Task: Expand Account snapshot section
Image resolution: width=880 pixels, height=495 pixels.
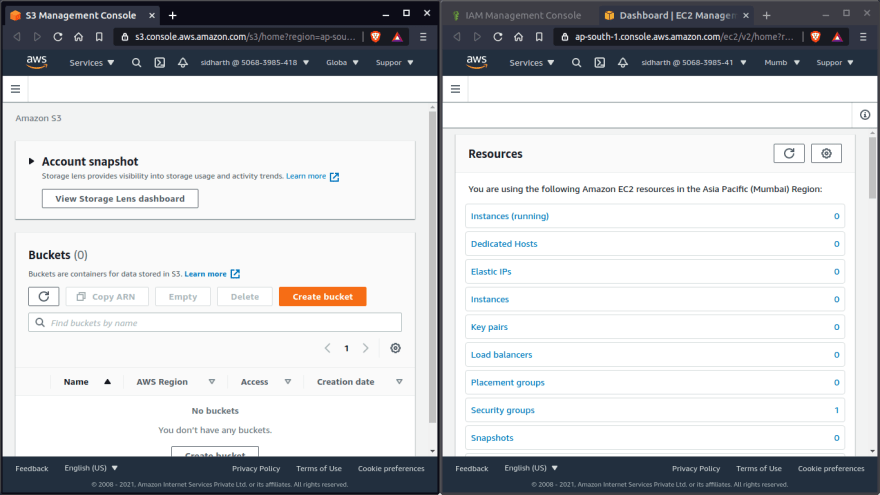Action: click(x=31, y=161)
